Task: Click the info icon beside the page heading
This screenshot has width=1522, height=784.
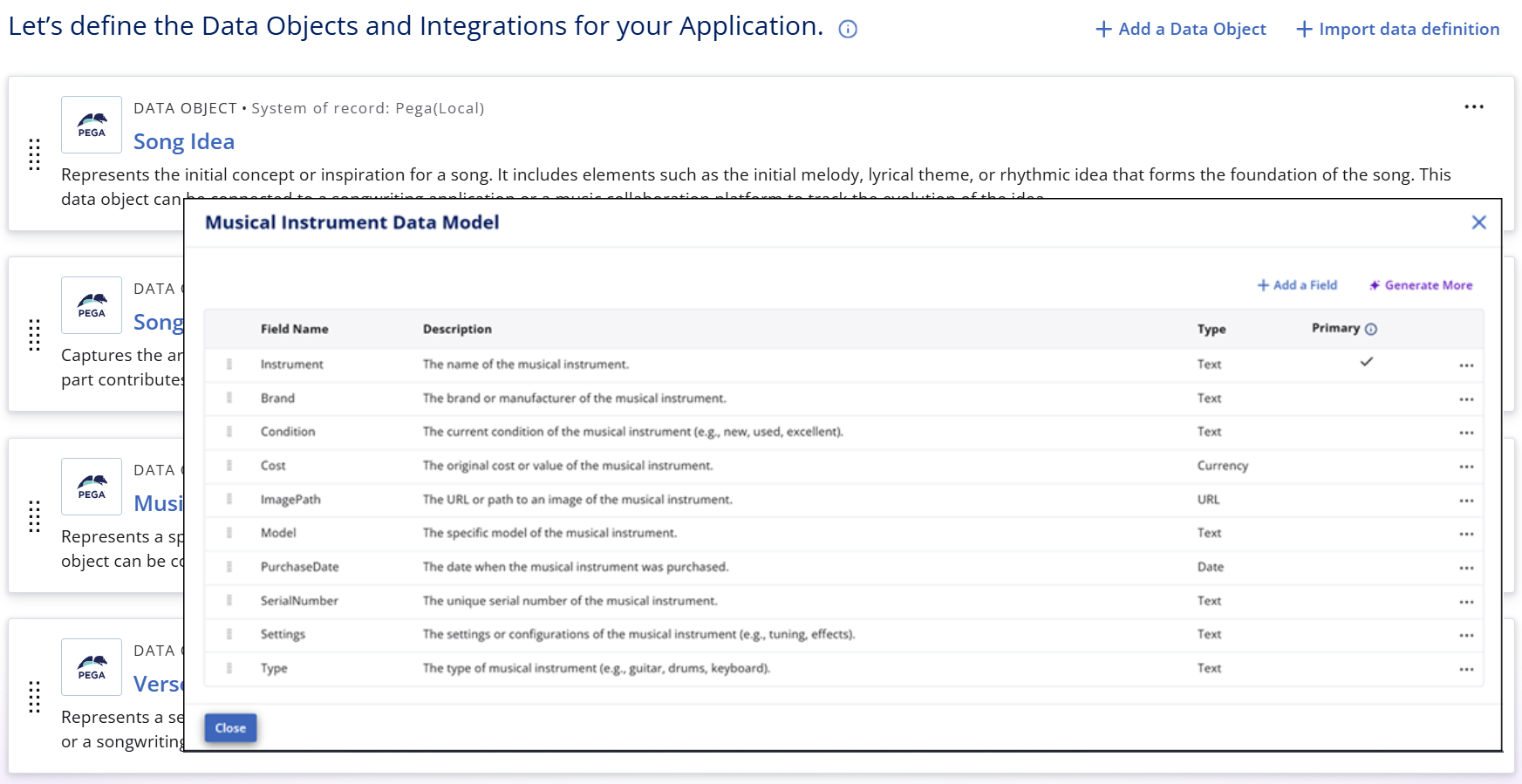Action: tap(847, 30)
